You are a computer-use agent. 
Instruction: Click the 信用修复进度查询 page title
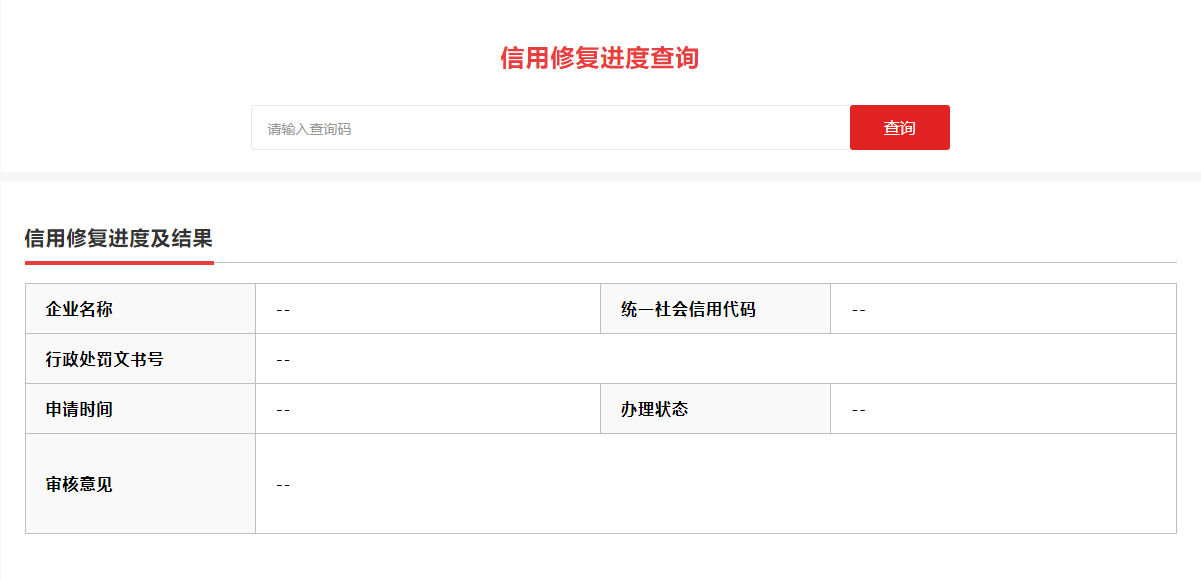[599, 58]
